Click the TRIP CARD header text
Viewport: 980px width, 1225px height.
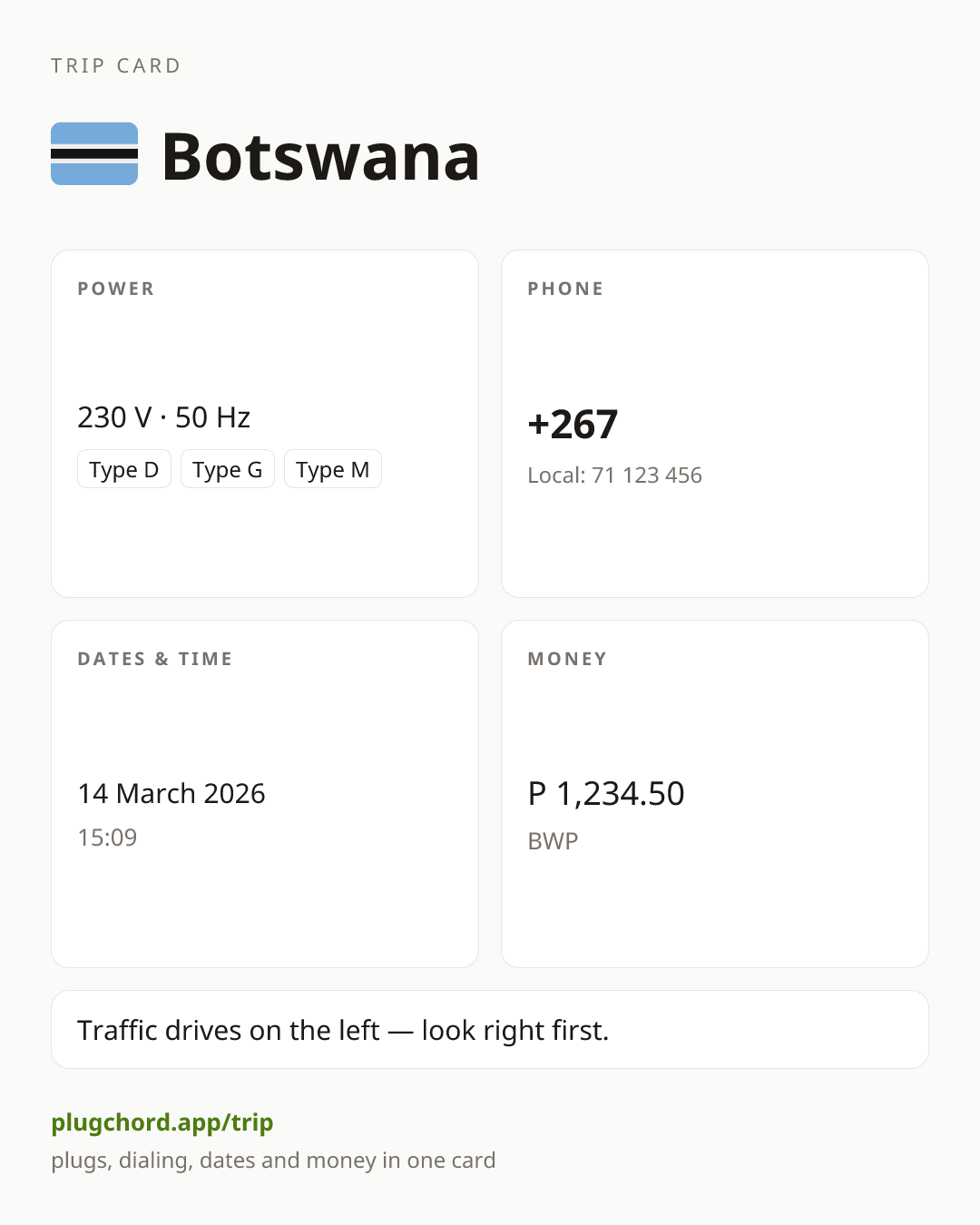pyautogui.click(x=116, y=65)
